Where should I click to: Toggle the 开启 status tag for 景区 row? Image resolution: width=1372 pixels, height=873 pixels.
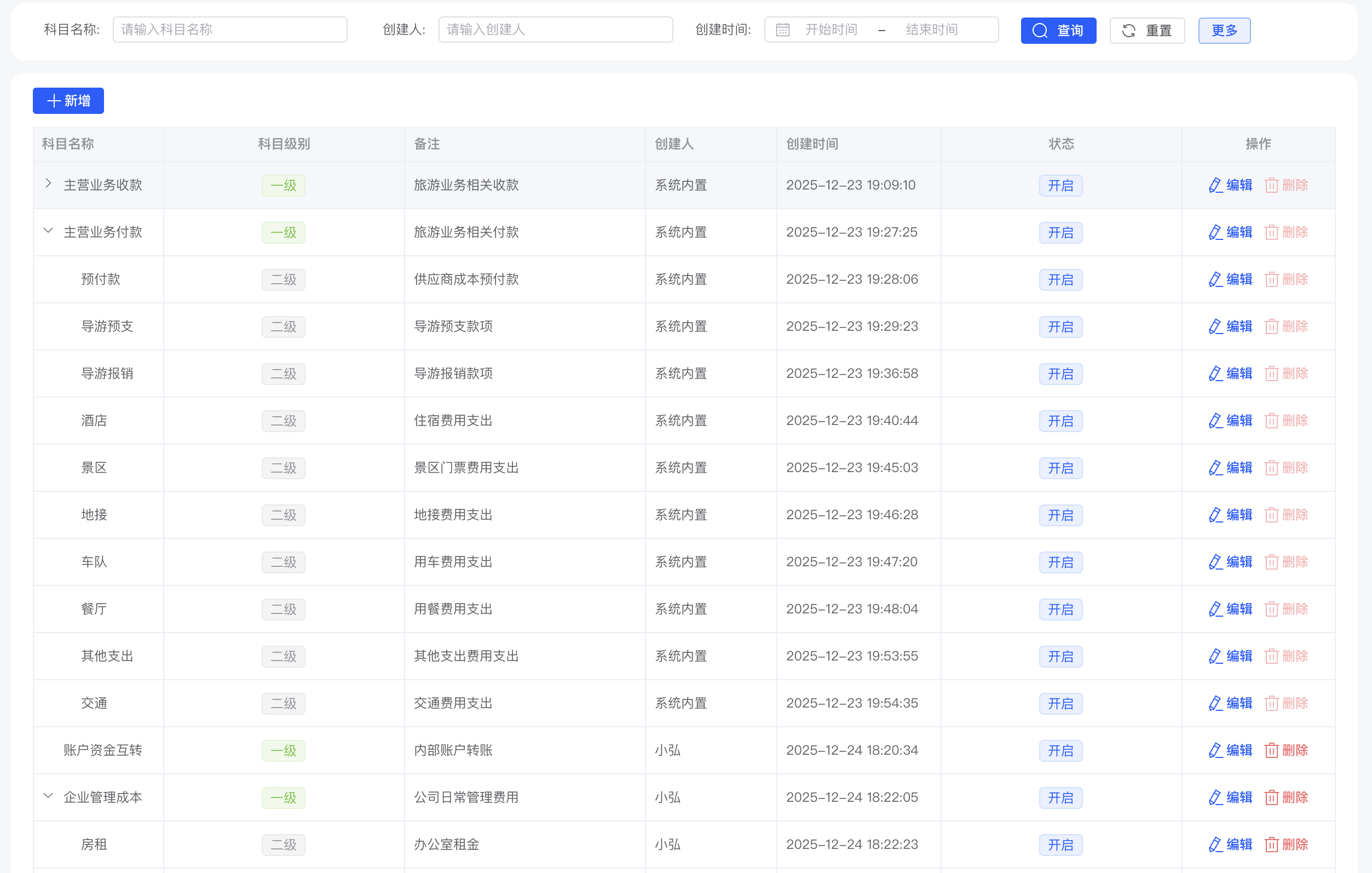pos(1060,468)
